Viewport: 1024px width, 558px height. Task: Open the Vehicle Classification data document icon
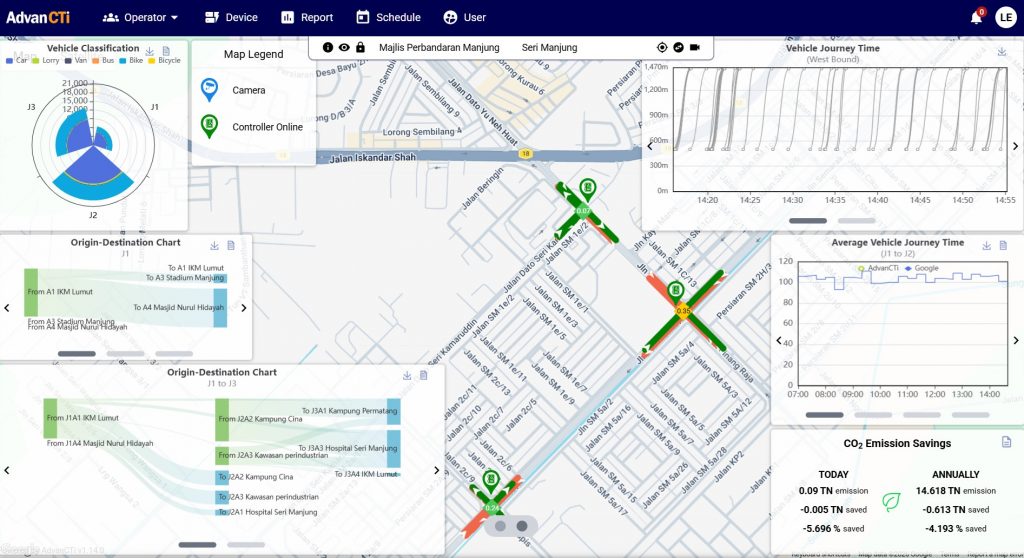166,50
